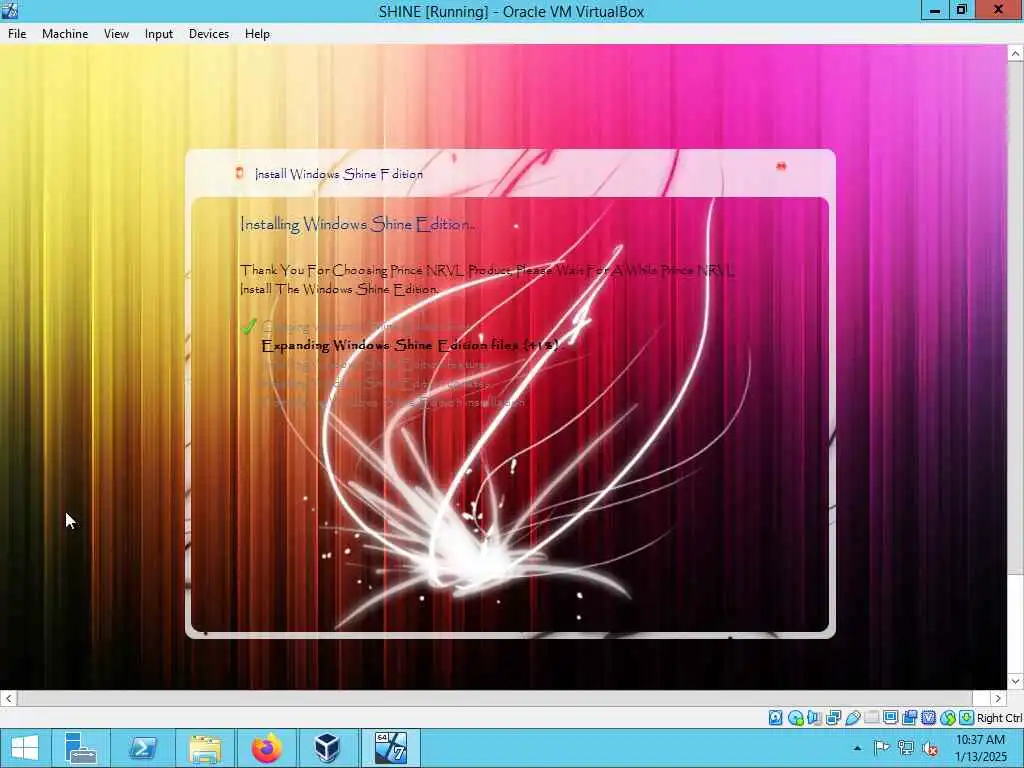The height and width of the screenshot is (768, 1024).
Task: Open the Input menu
Action: (x=159, y=34)
